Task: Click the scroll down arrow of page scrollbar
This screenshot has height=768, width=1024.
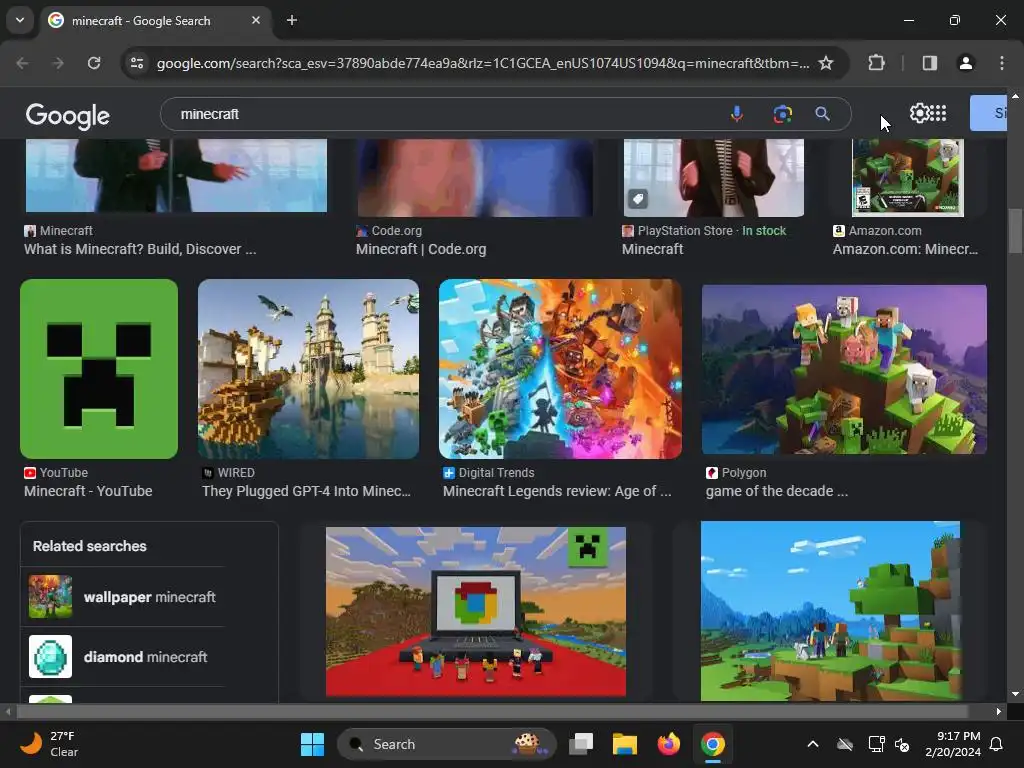Action: pos(1015,694)
